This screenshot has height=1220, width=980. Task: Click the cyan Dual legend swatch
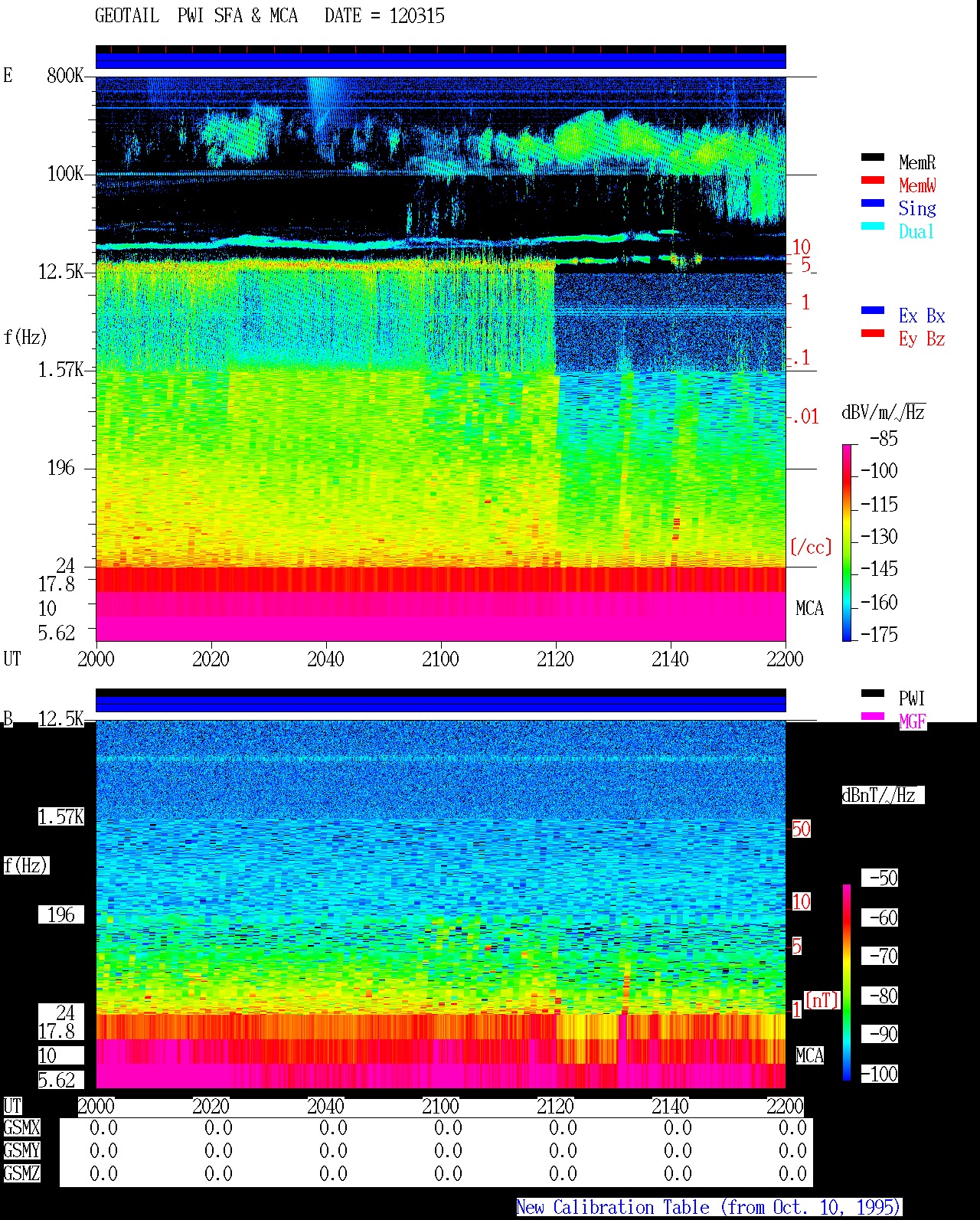click(x=873, y=227)
